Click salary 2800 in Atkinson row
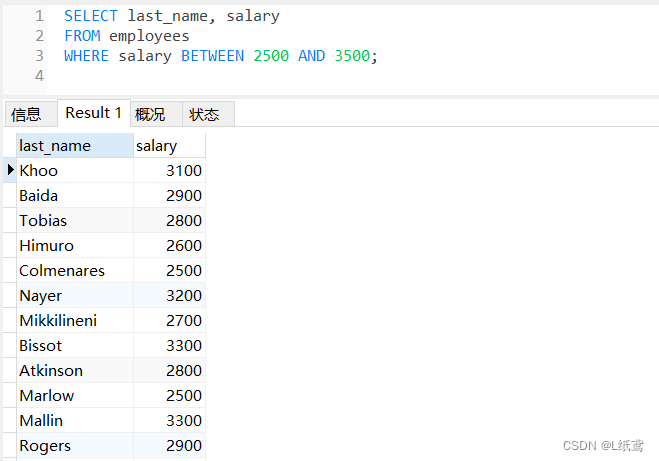 [x=169, y=370]
